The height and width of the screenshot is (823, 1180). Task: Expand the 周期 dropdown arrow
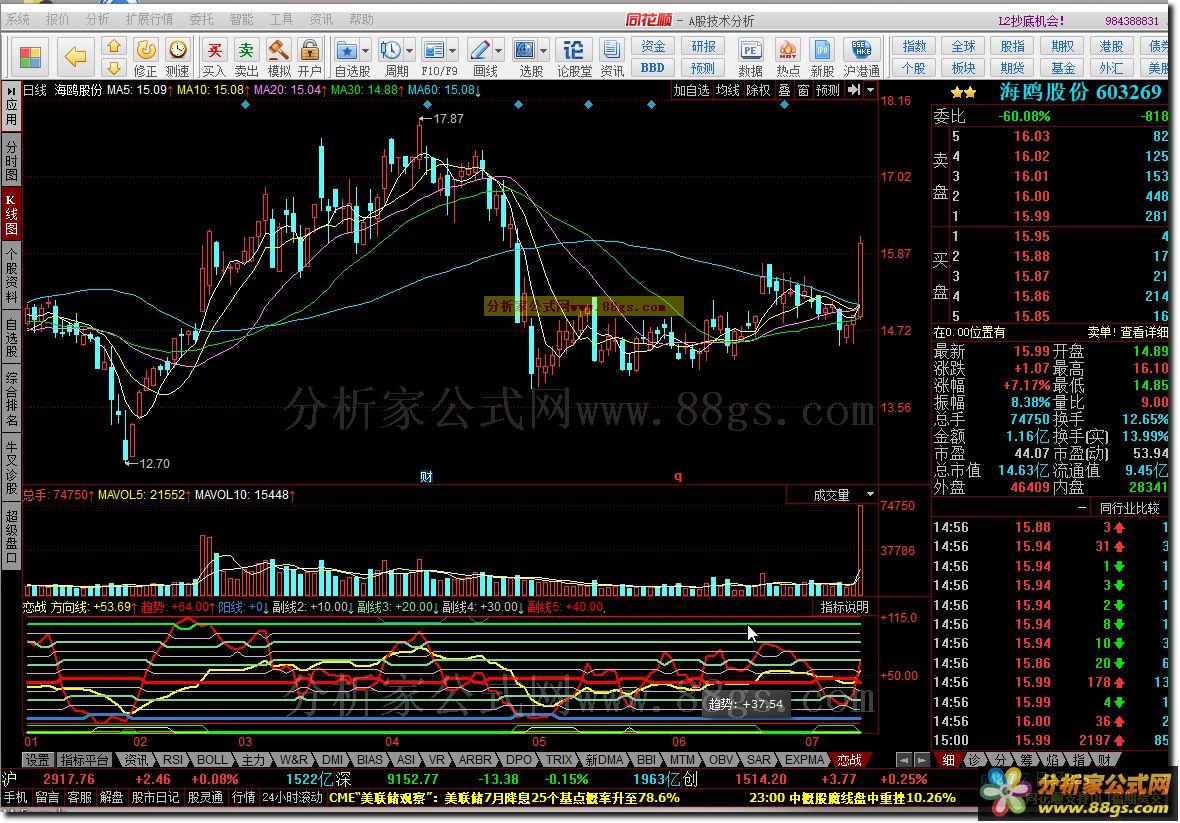409,51
